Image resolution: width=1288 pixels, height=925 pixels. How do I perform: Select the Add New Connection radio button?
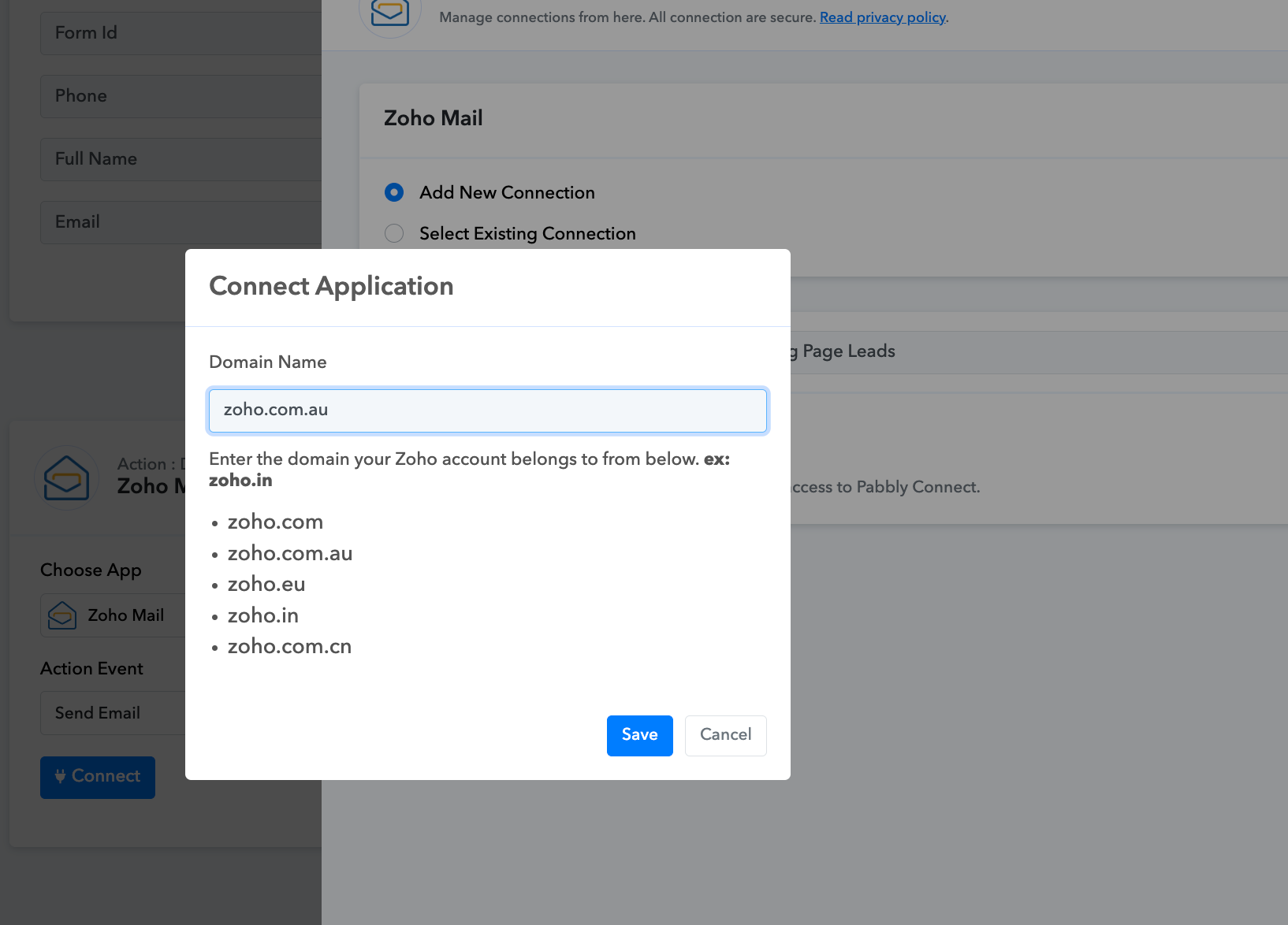pos(394,192)
